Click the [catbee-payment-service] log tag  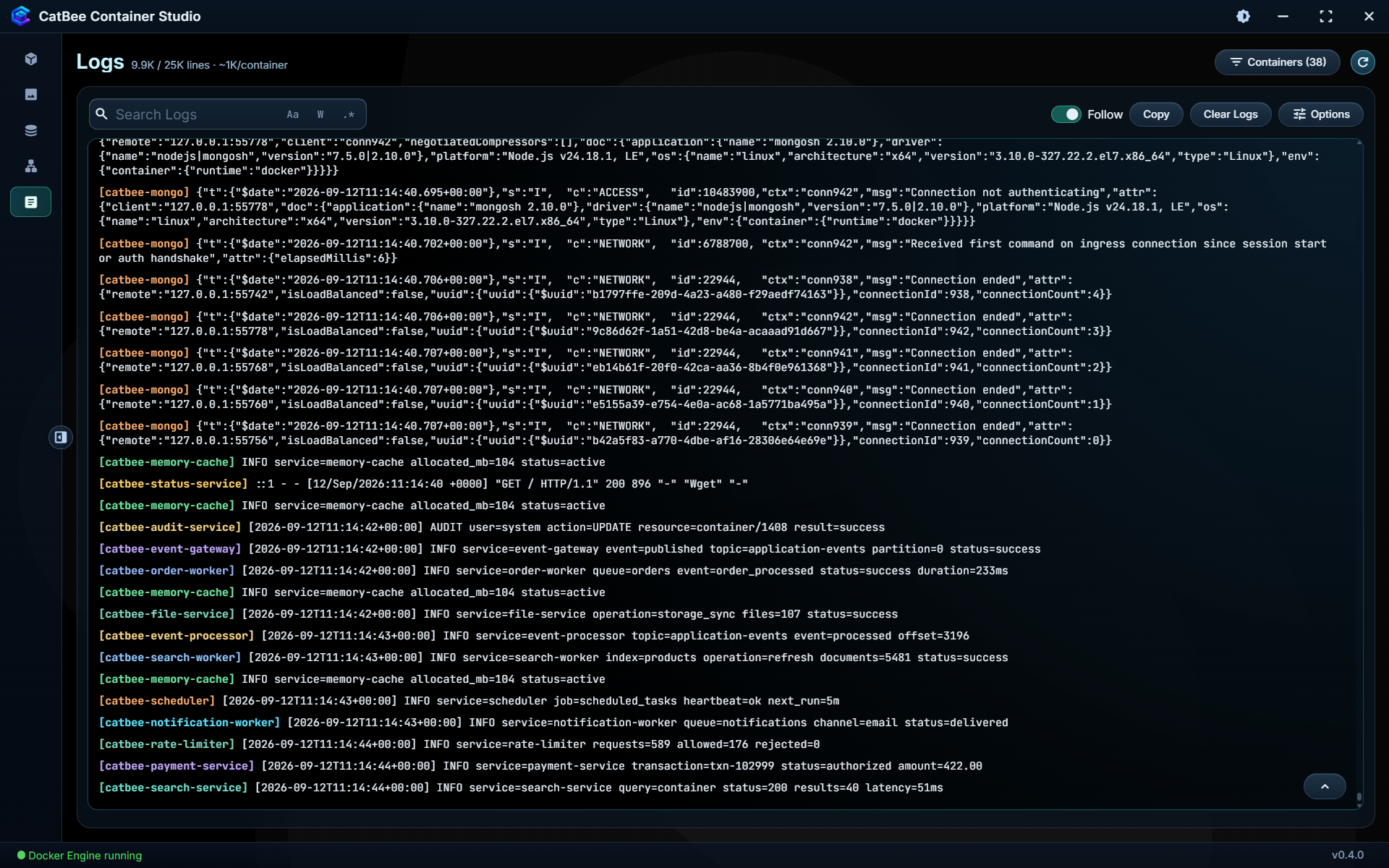[177, 766]
